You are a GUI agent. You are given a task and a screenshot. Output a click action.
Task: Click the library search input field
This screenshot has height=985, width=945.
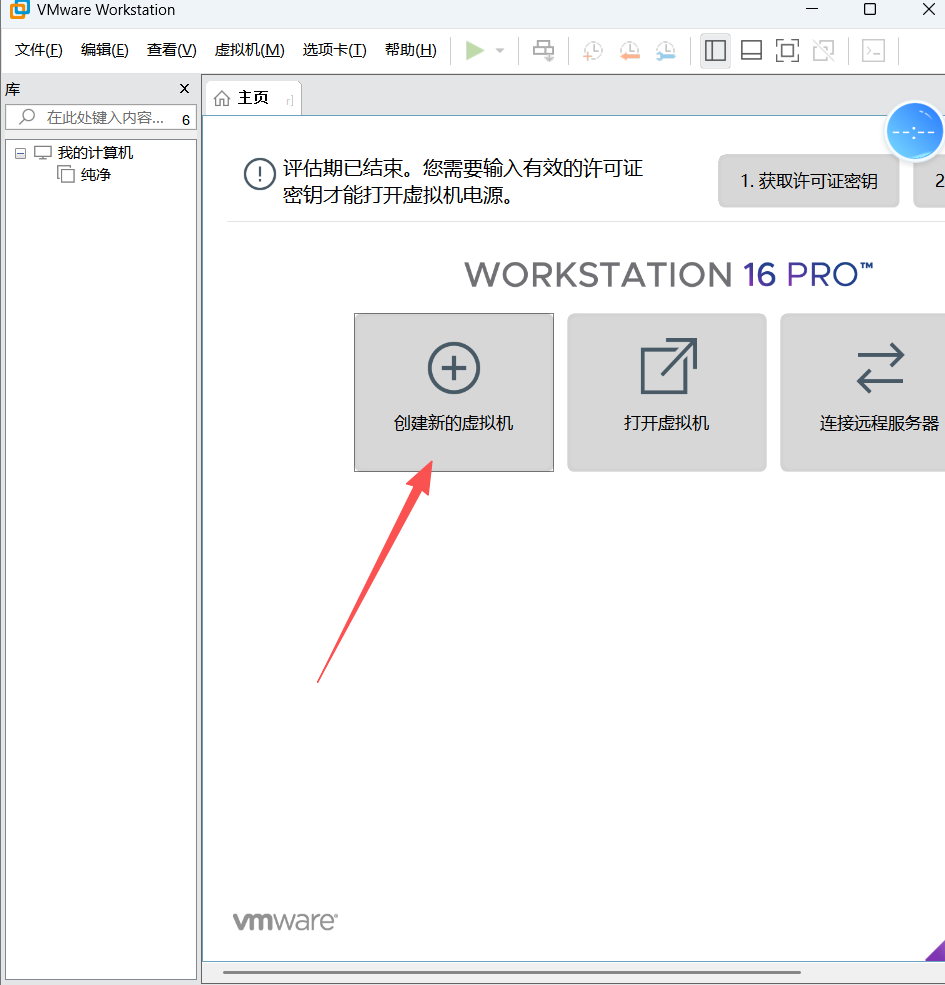pos(101,117)
